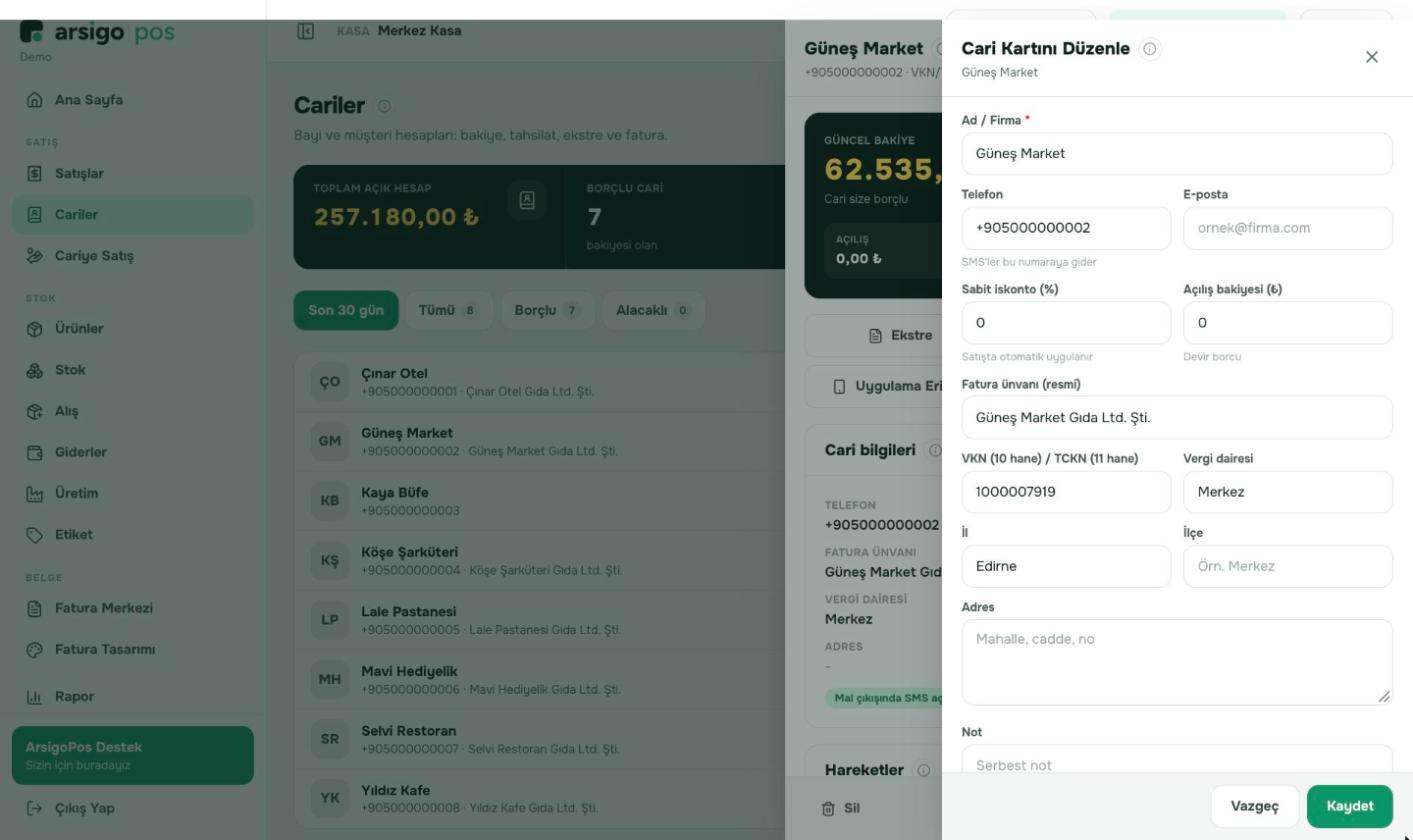
Task: Click the İlçe input field
Action: [x=1288, y=566]
